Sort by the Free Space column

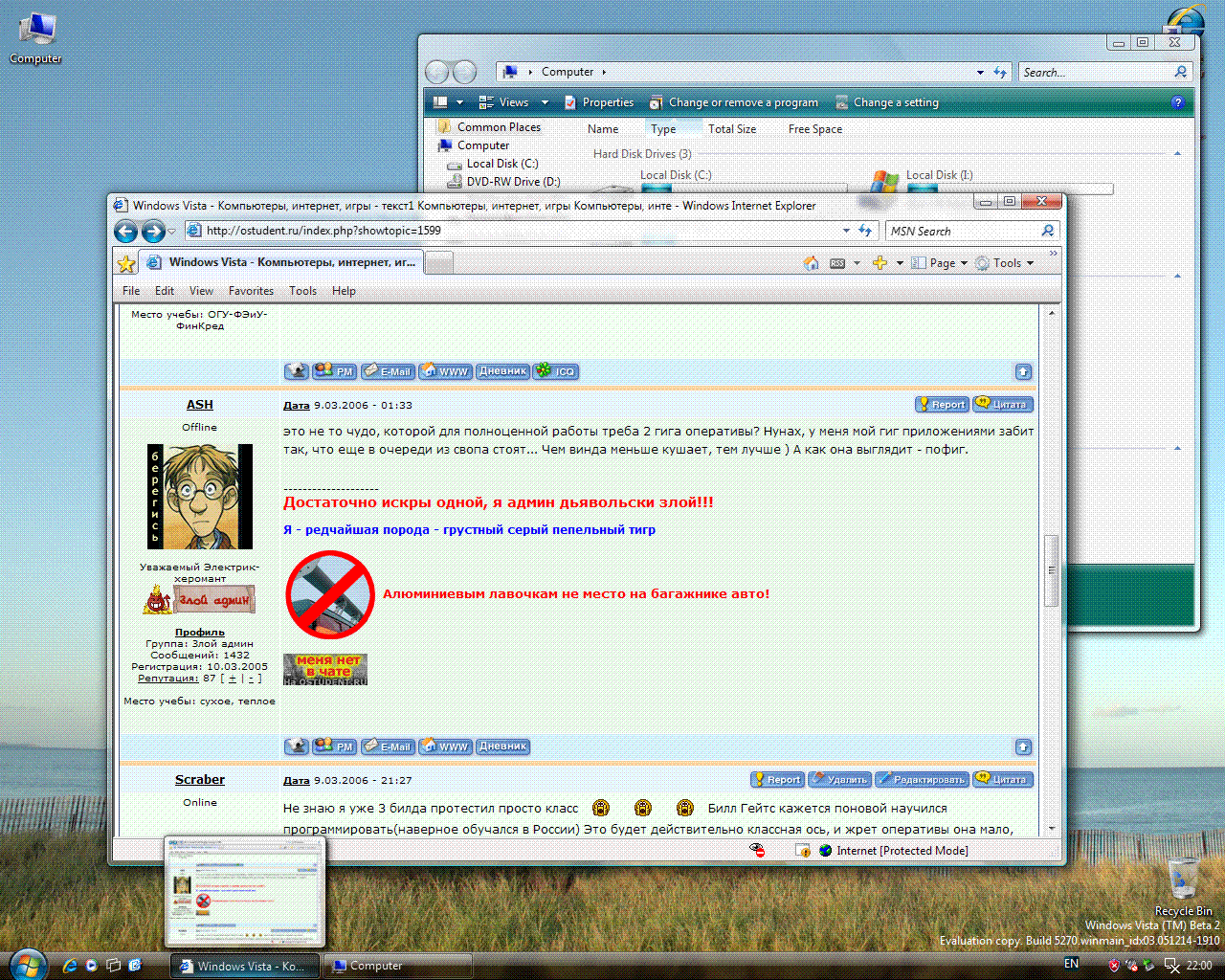[815, 129]
